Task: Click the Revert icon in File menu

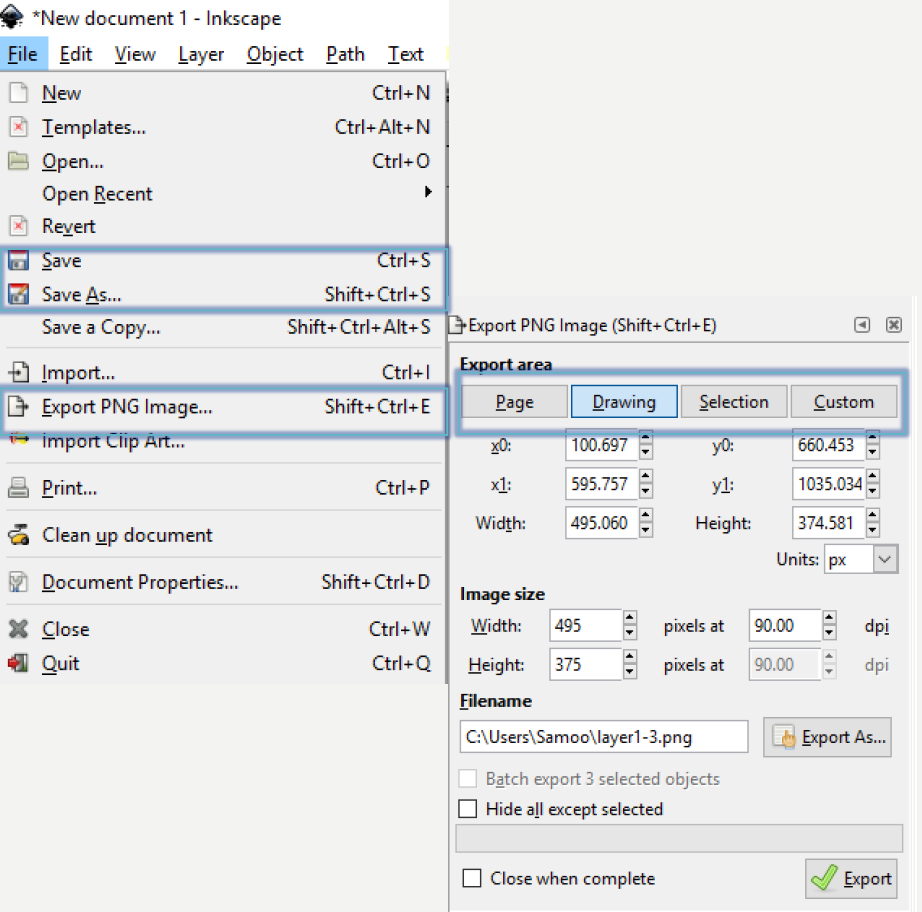Action: pyautogui.click(x=18, y=226)
